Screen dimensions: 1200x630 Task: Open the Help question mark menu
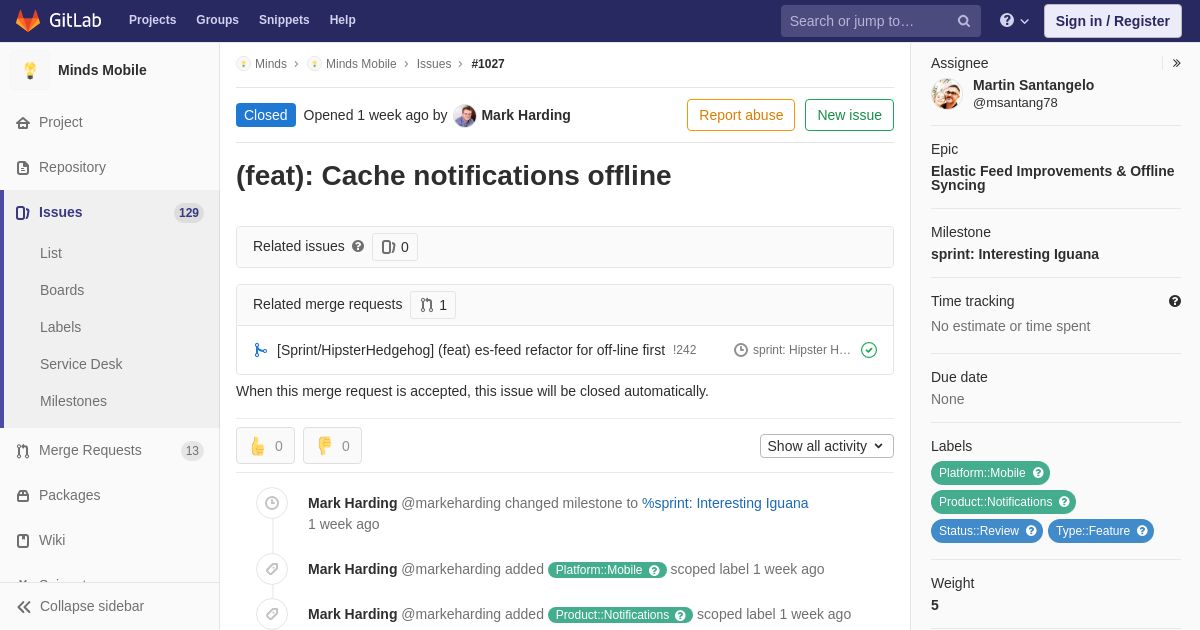click(1014, 21)
